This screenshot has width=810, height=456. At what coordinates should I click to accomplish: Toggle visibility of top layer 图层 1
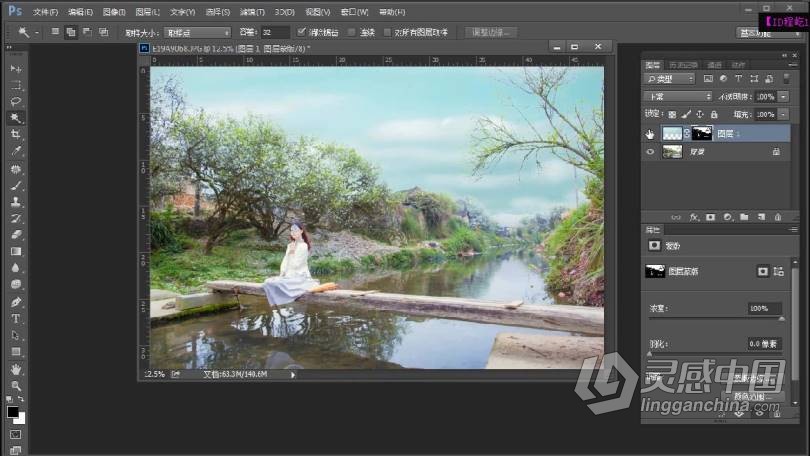click(x=650, y=134)
